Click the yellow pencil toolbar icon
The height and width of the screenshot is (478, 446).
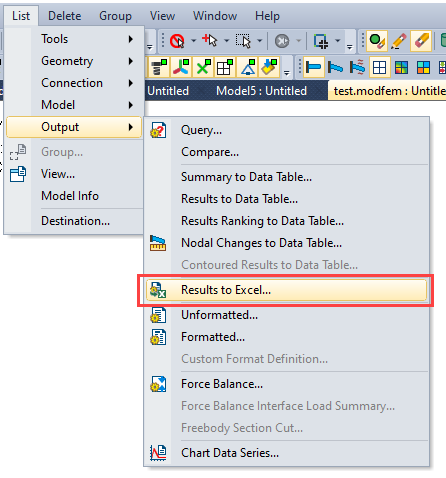point(399,41)
